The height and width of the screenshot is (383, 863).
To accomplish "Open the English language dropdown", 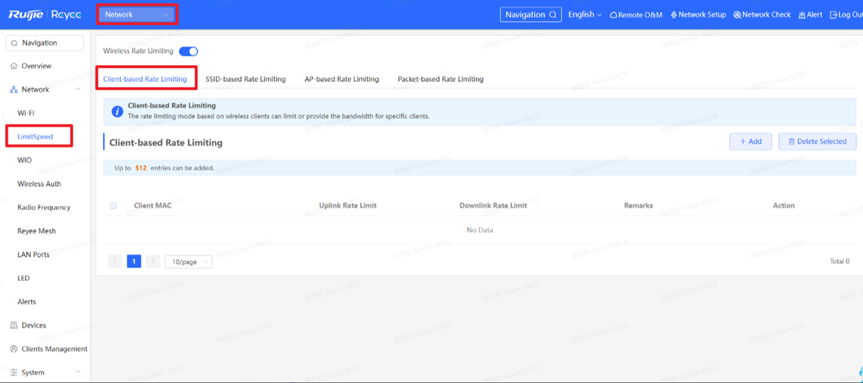I will 585,15.
